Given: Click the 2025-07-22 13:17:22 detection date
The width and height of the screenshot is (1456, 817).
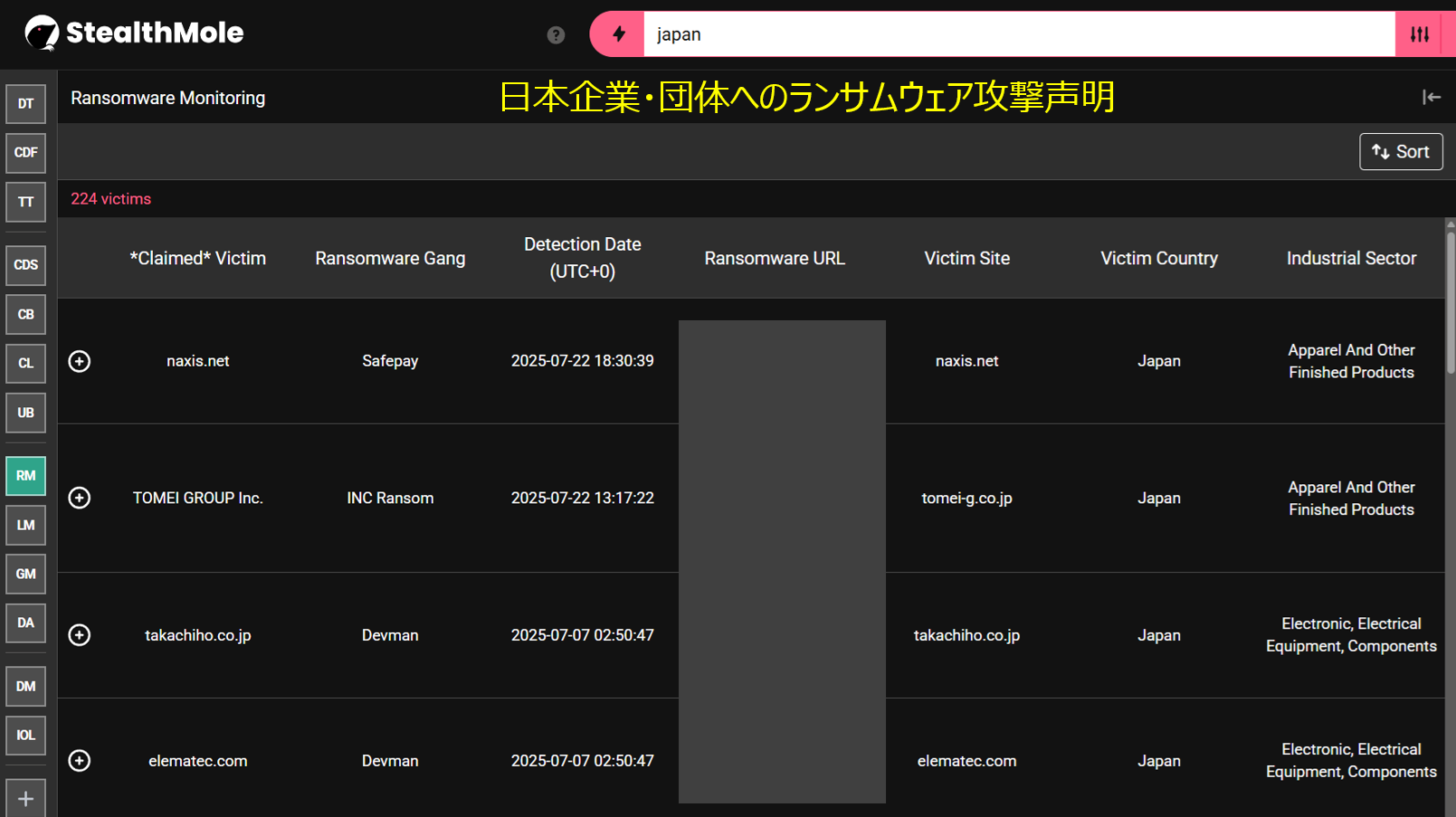Looking at the screenshot, I should point(583,499).
